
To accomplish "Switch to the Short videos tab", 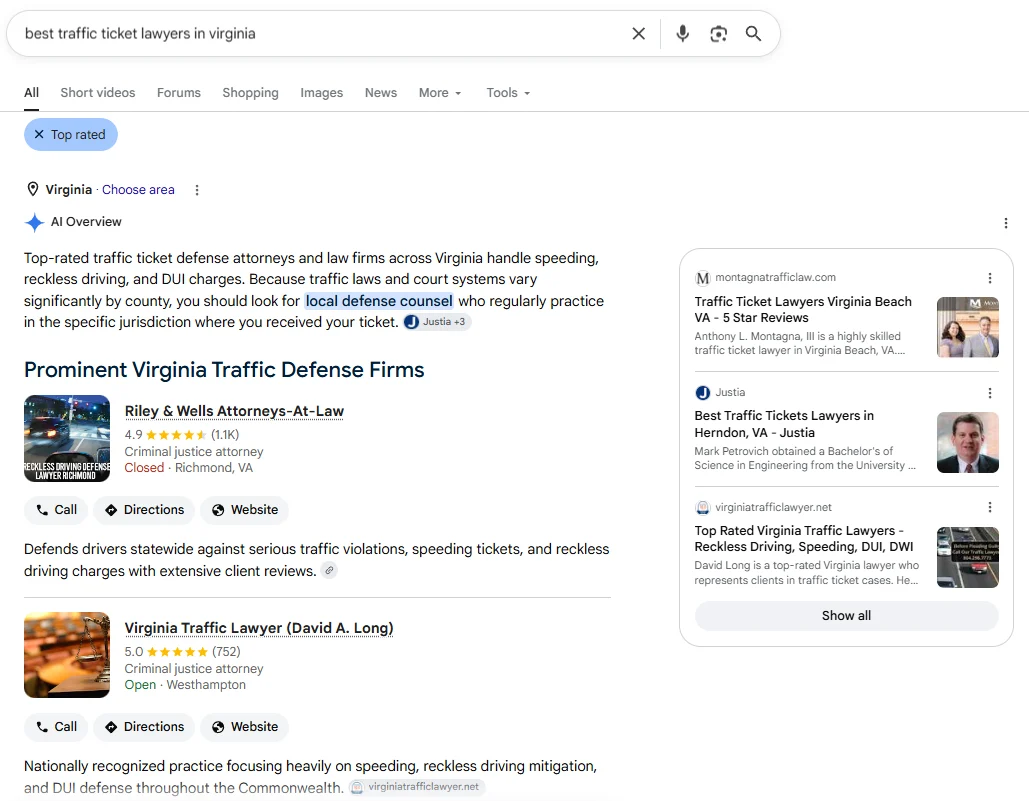I will 98,92.
